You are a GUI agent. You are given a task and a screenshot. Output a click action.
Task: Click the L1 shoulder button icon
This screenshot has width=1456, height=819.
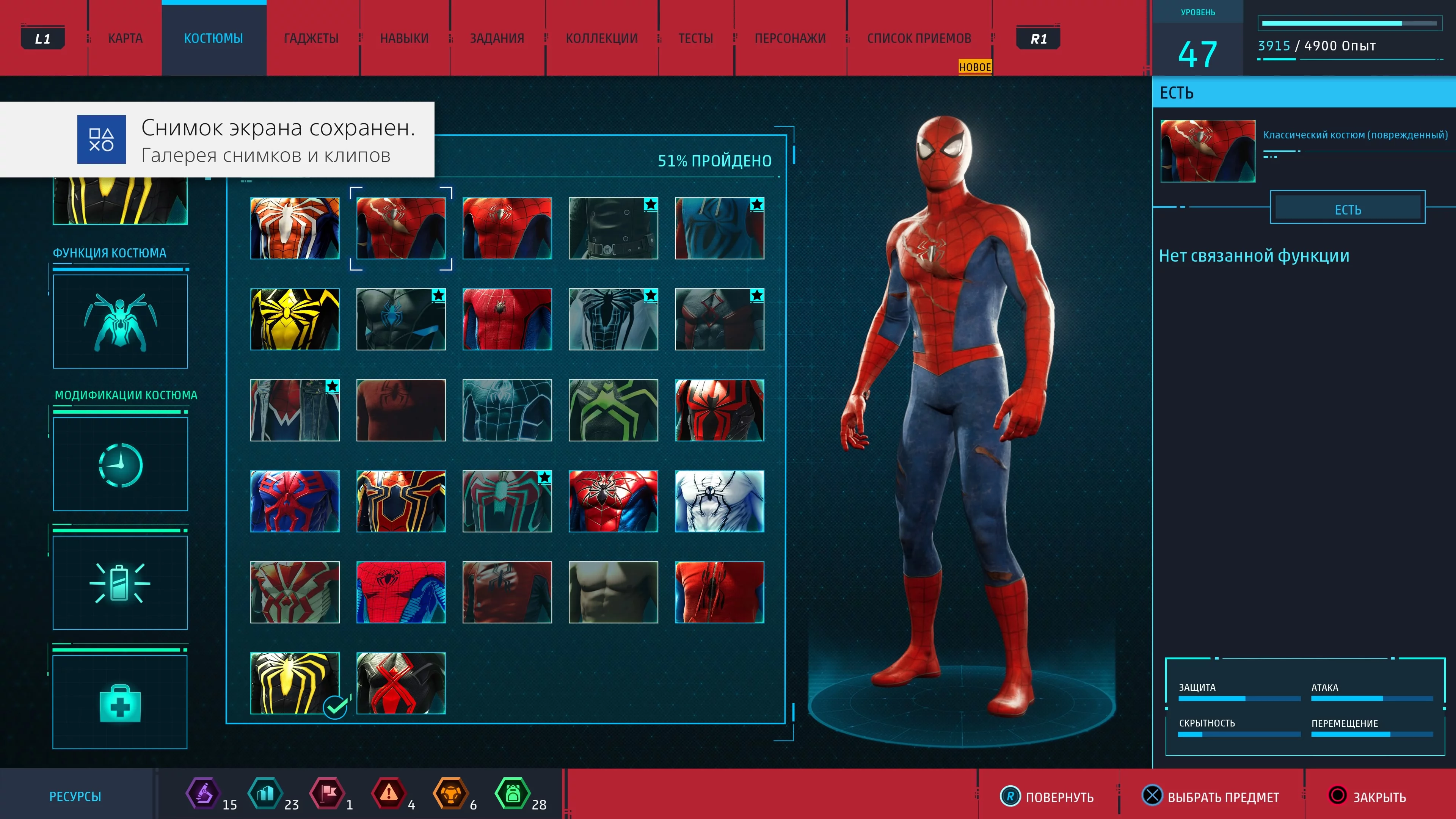point(43,38)
